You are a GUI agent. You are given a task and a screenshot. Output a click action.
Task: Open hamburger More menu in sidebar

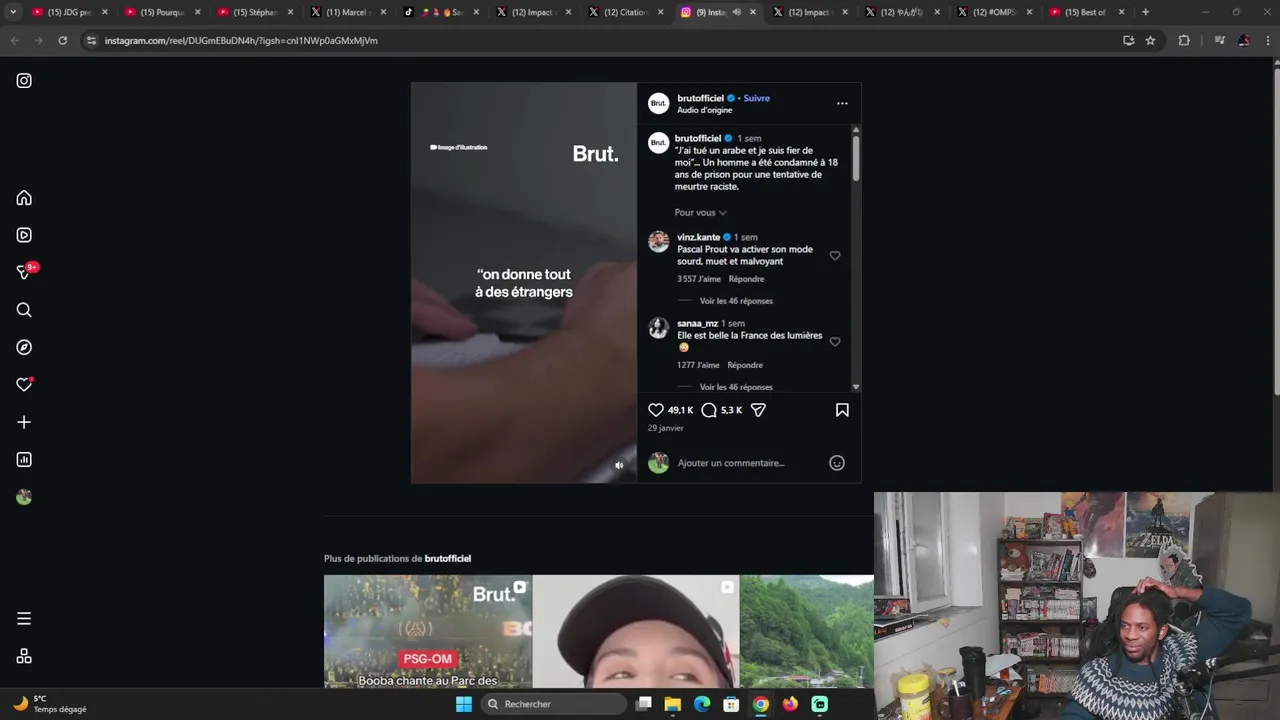click(x=24, y=619)
